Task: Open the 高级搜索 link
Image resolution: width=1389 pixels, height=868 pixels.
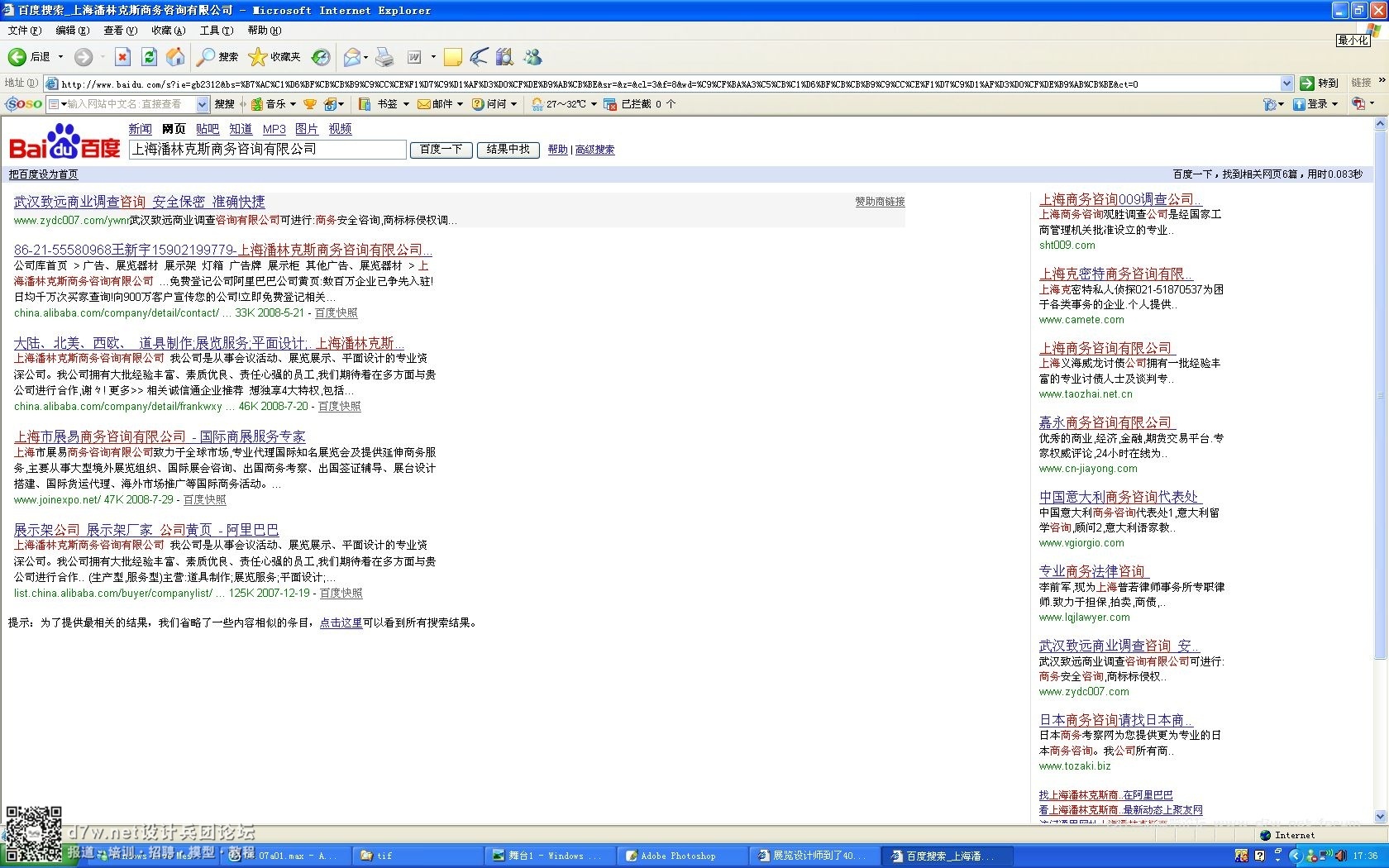Action: 594,150
